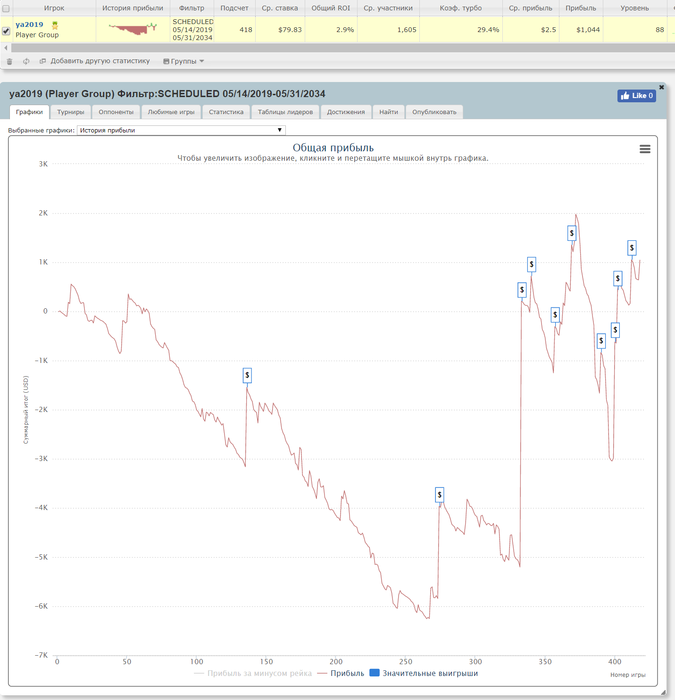Toggle Прибыль за минусом рейка legend series
The width and height of the screenshot is (675, 700).
point(253,673)
